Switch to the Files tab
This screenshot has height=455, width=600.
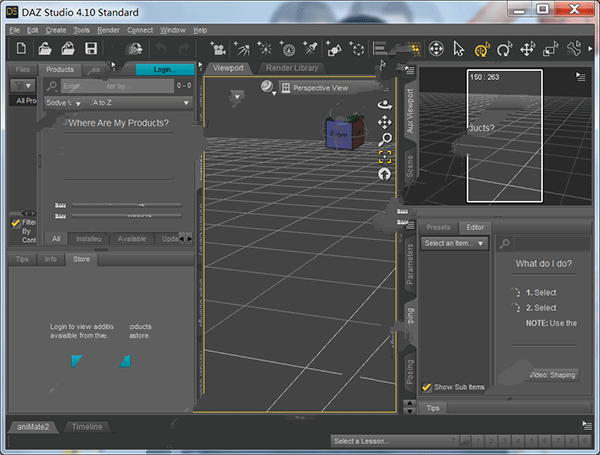click(23, 70)
